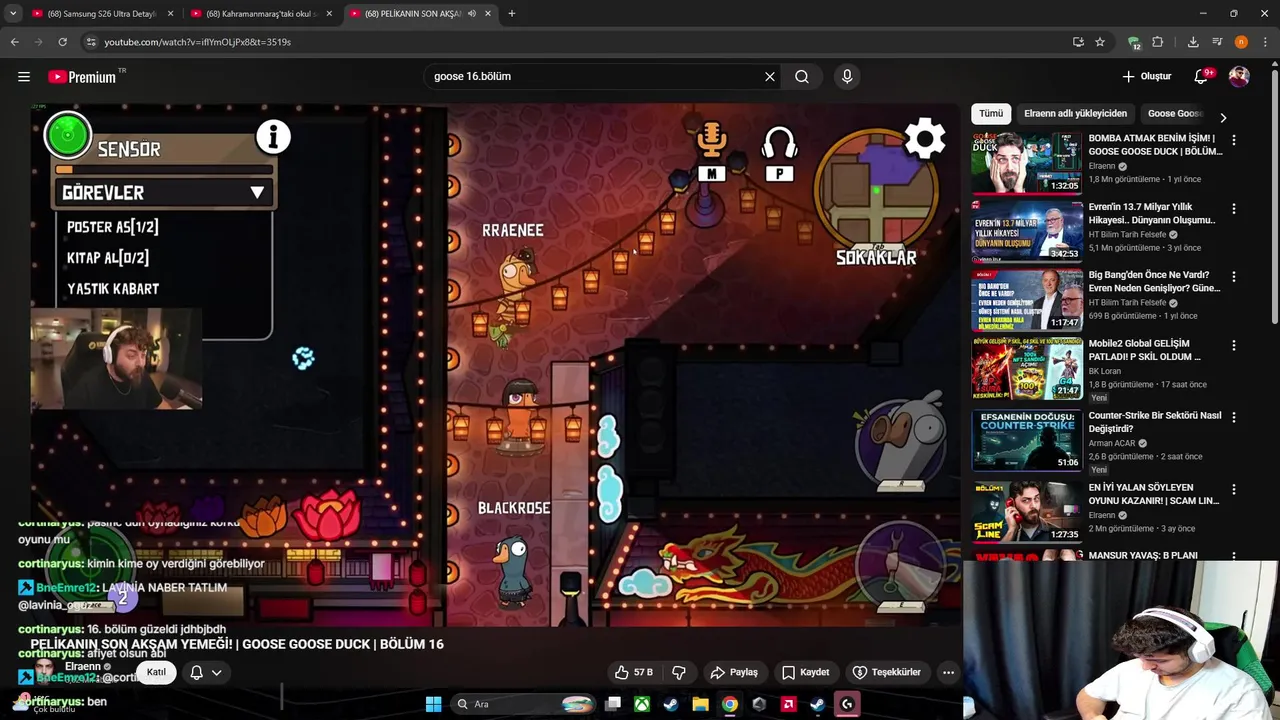Image resolution: width=1280 pixels, height=720 pixels.
Task: Open the YouTube guide hamburger menu
Action: pos(24,76)
